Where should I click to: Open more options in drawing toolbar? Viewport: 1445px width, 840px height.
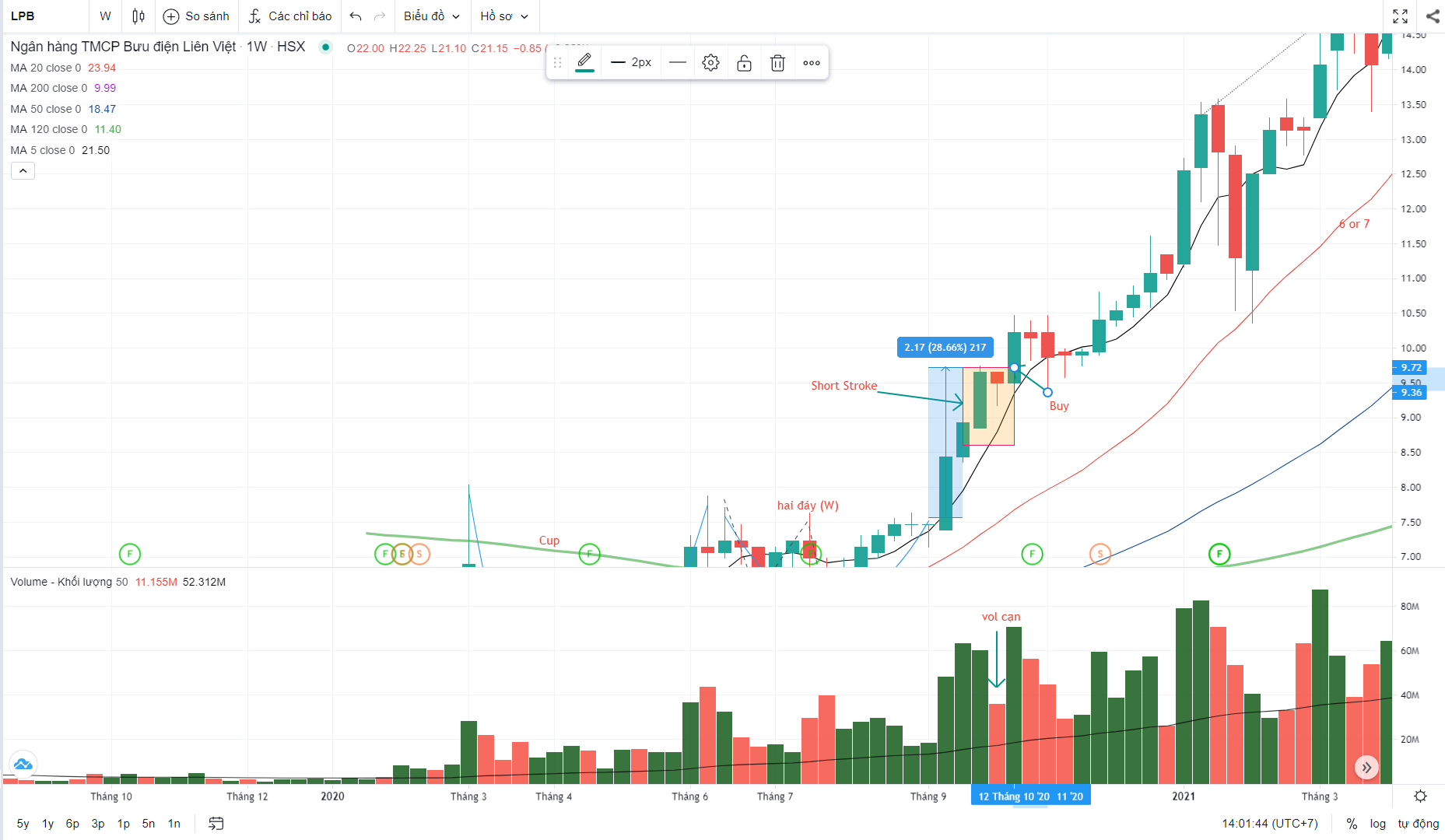click(x=812, y=63)
